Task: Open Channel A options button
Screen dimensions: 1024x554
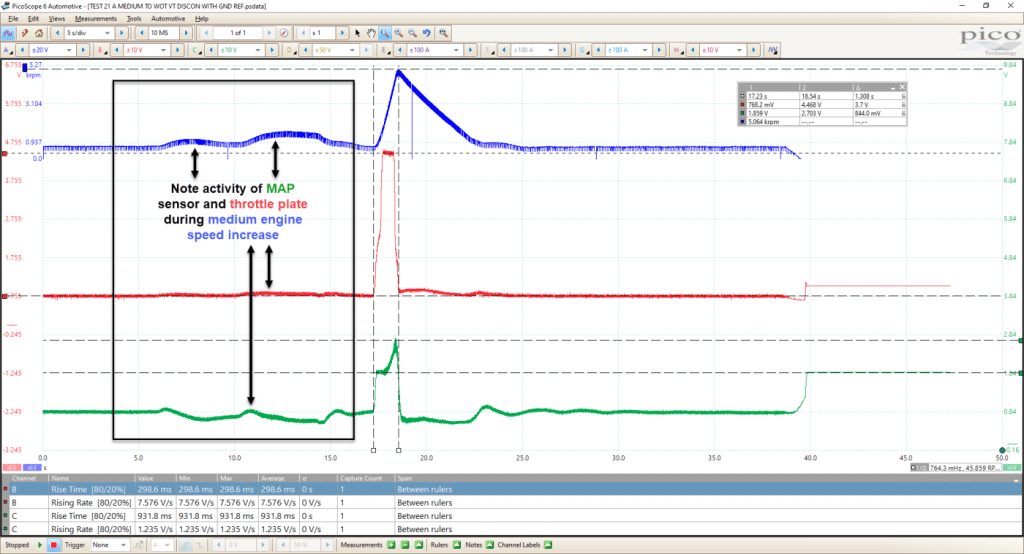Action: (7, 50)
